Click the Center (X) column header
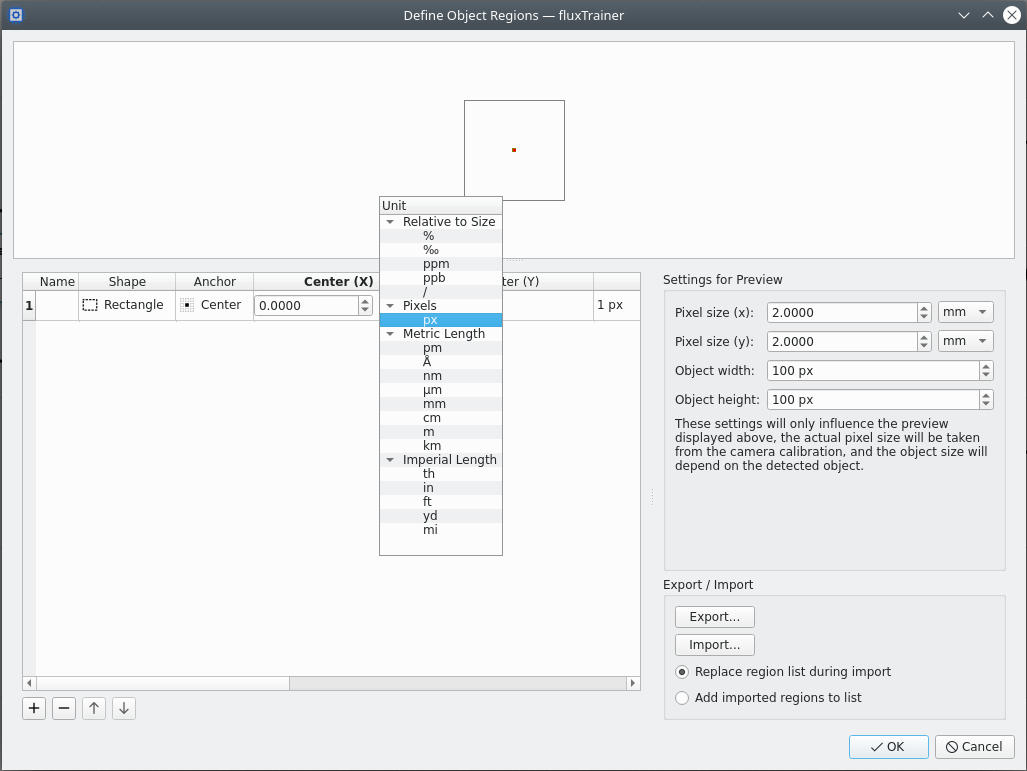 (x=317, y=282)
